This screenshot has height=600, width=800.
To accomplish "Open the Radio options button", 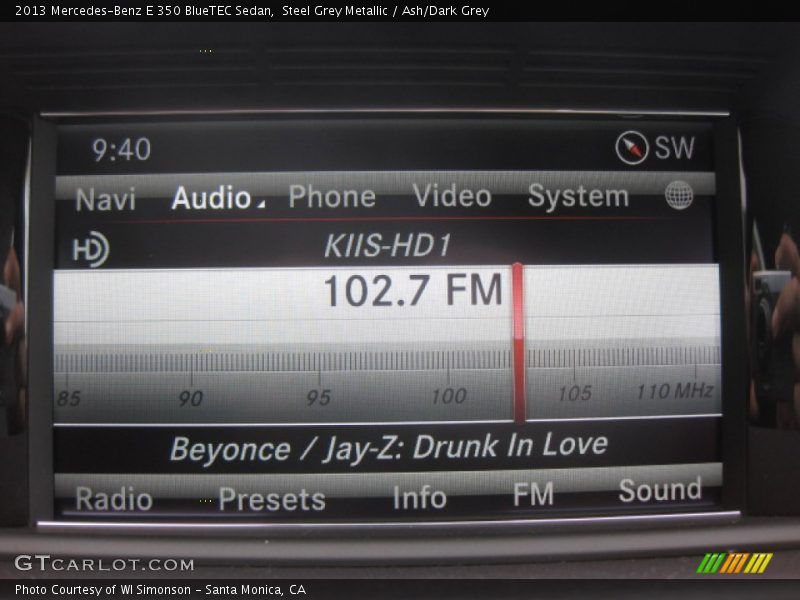I will click(114, 498).
